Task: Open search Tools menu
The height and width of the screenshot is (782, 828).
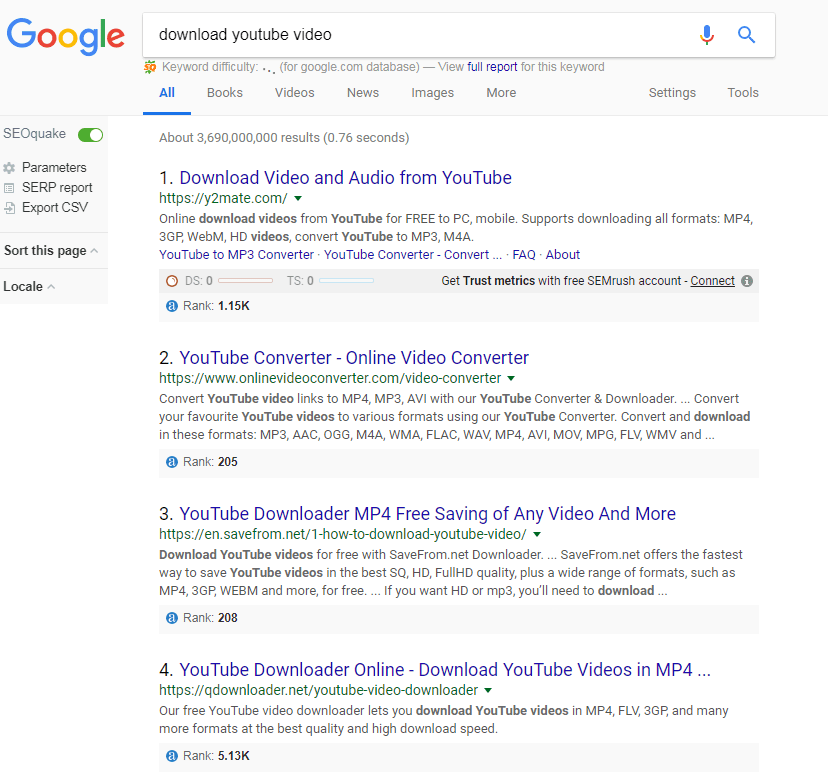Action: [743, 93]
